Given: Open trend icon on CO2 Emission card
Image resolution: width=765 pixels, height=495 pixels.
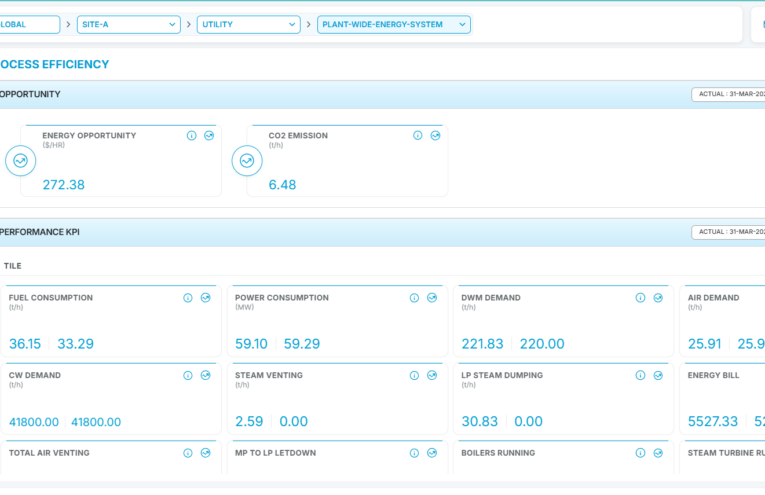Looking at the screenshot, I should pyautogui.click(x=435, y=136).
